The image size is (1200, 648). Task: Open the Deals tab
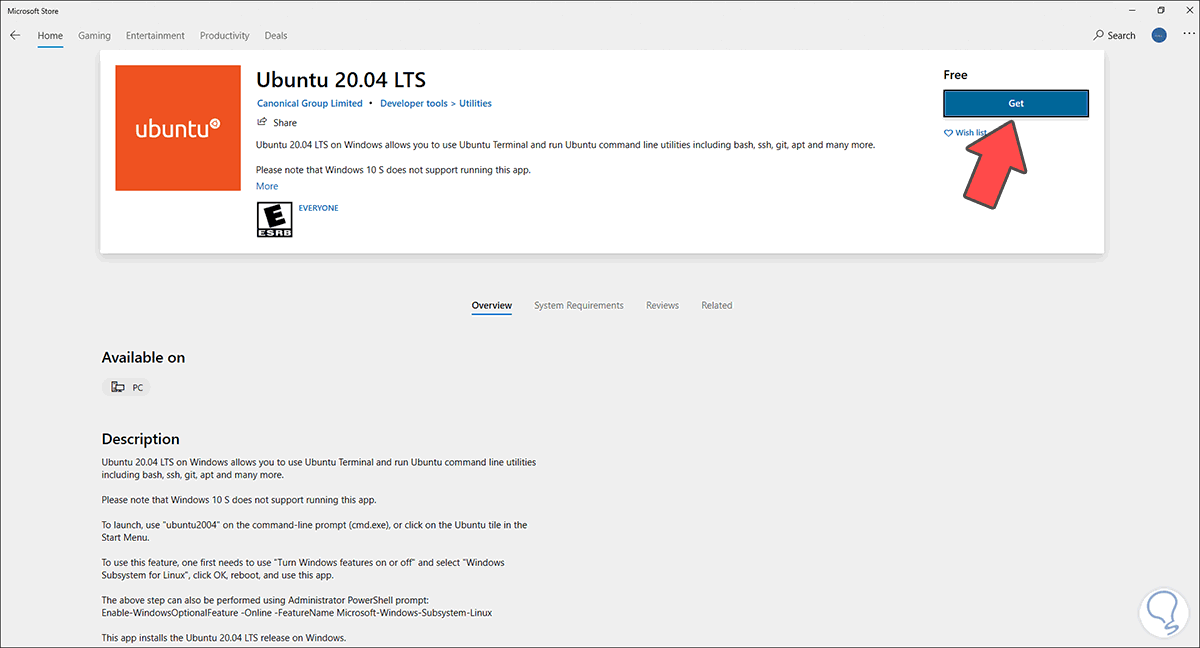[x=276, y=35]
